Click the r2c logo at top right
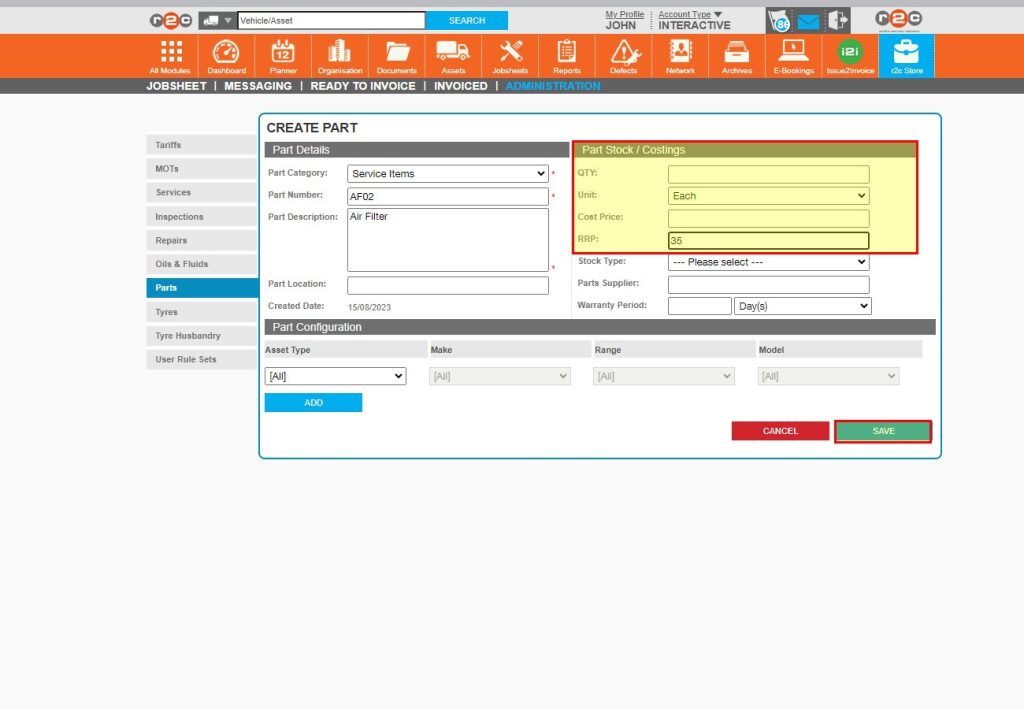This screenshot has width=1024, height=709. (x=899, y=20)
